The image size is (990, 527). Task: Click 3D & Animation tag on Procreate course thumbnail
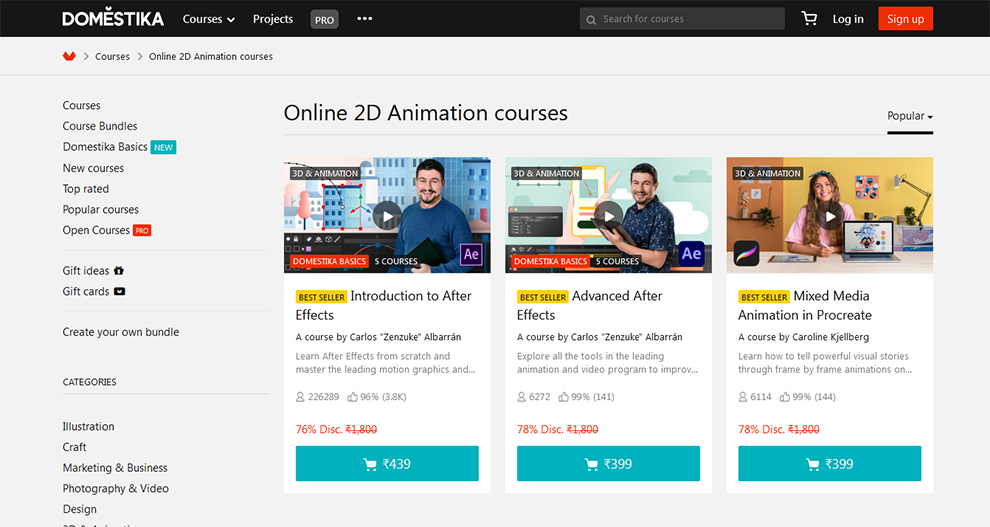[x=768, y=174]
